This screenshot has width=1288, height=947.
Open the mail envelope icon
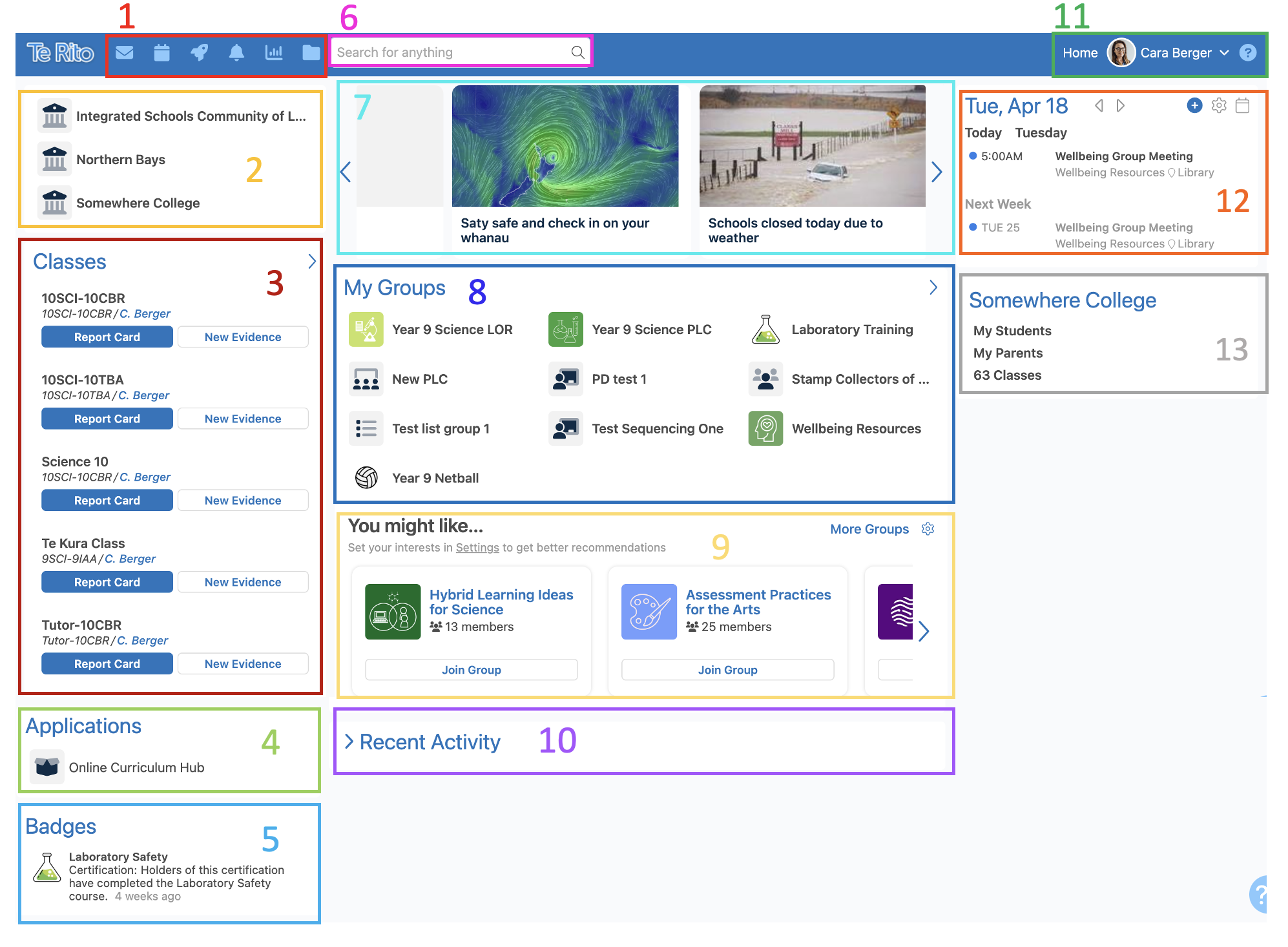(x=125, y=52)
